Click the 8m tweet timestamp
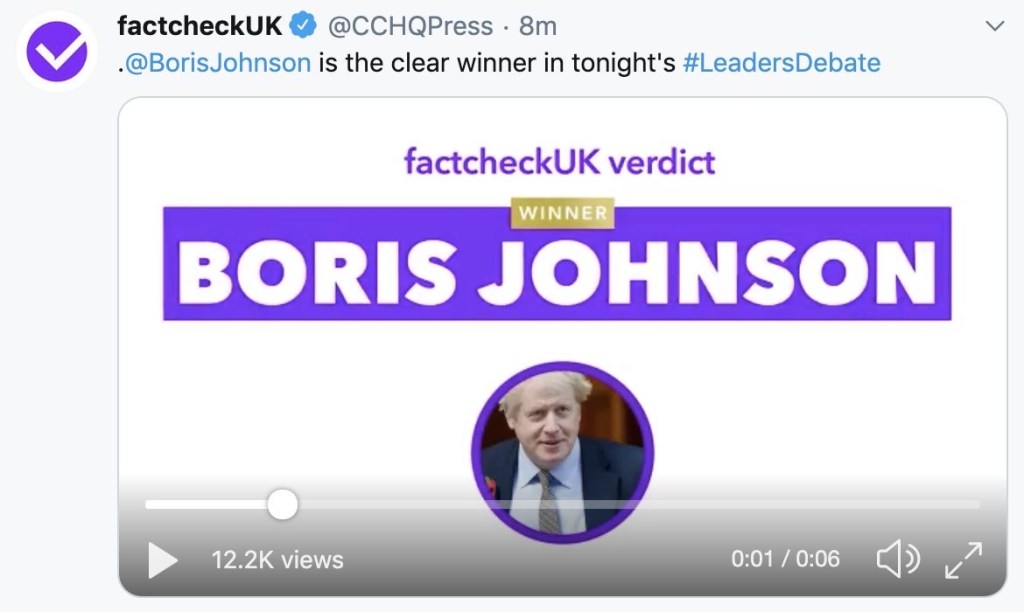 pos(538,25)
